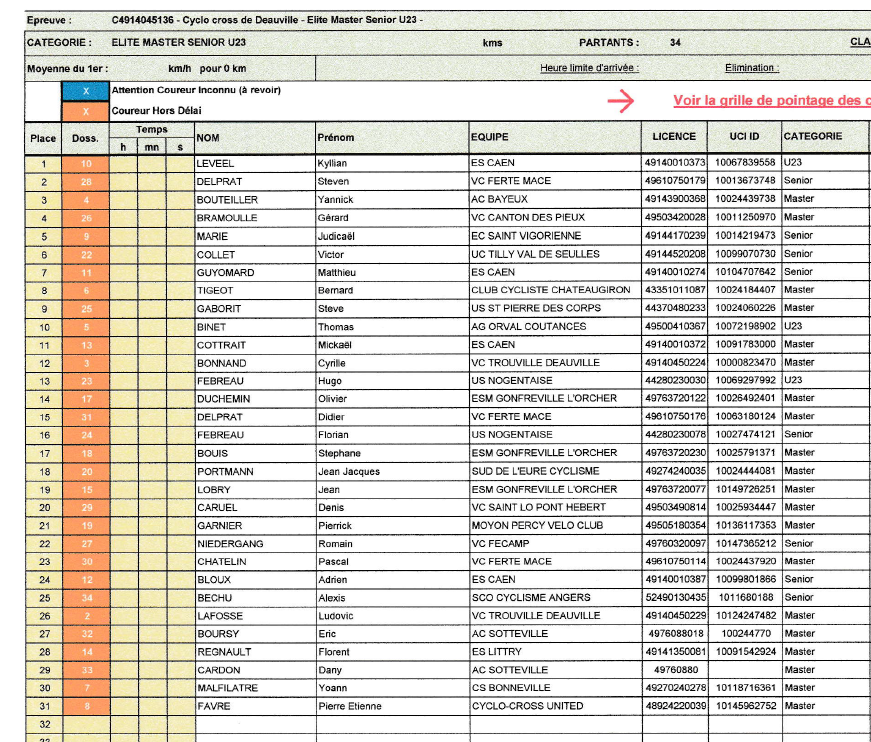Image resolution: width=871 pixels, height=742 pixels.
Task: Click orange dossard cell 34
Action: 86,598
